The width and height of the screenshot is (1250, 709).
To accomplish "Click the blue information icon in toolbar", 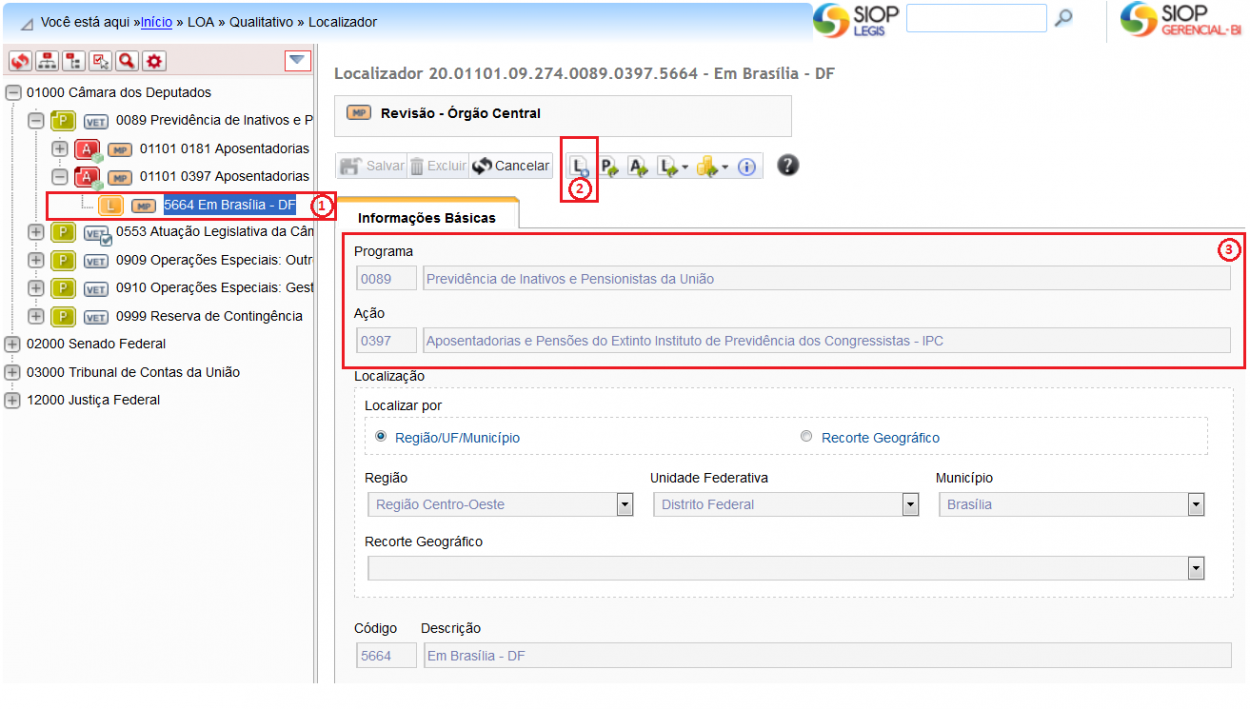I will tap(746, 167).
